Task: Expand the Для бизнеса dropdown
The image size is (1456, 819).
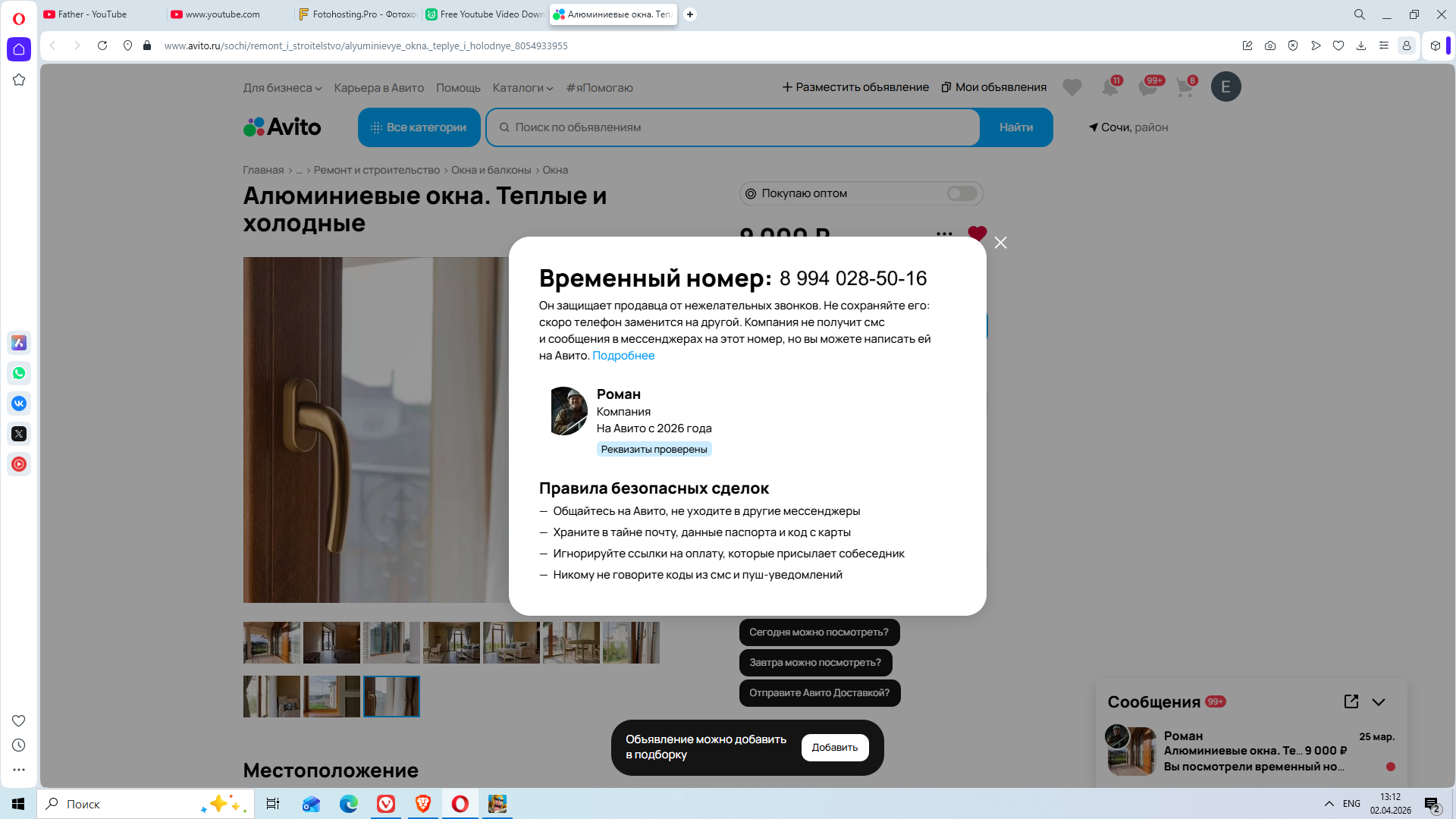Action: (282, 88)
